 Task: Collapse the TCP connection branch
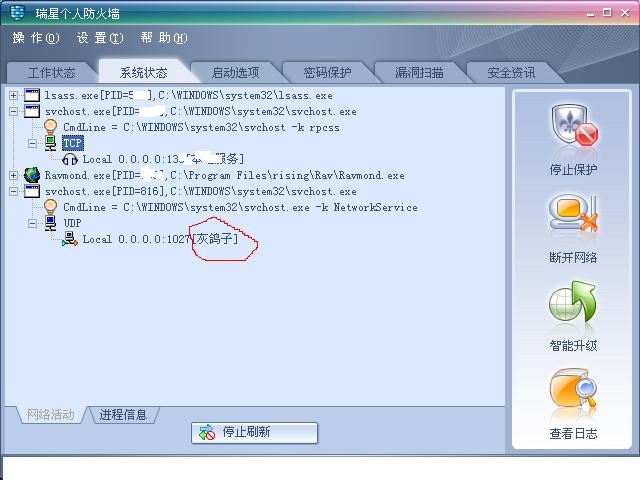pos(32,143)
